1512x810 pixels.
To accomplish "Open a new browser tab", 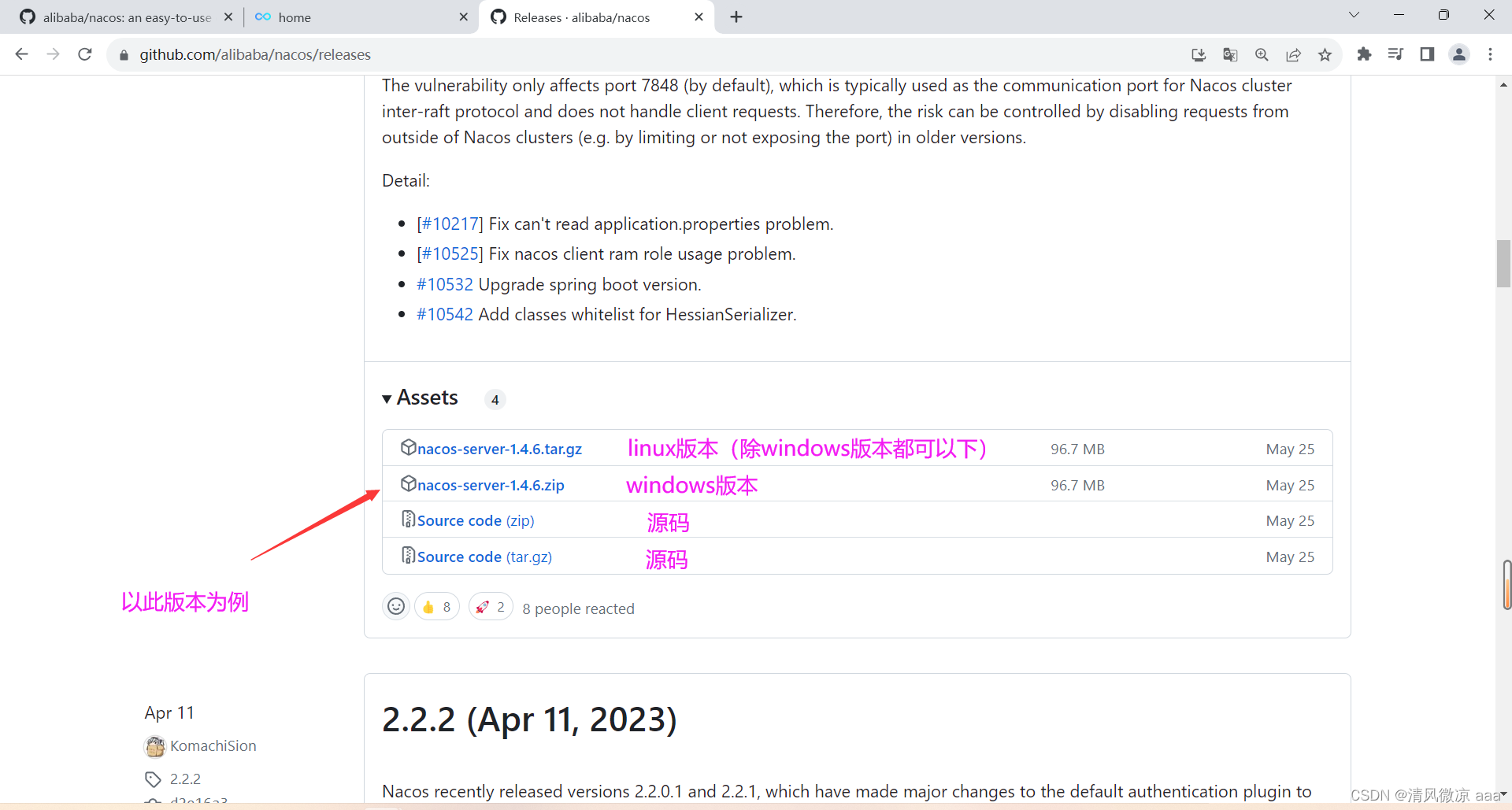I will 736,17.
